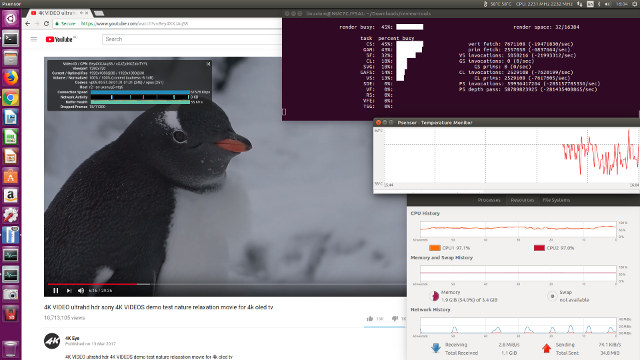Go to the YouTube home logo
Image resolution: width=640 pixels, height=360 pixels.
click(x=59, y=39)
